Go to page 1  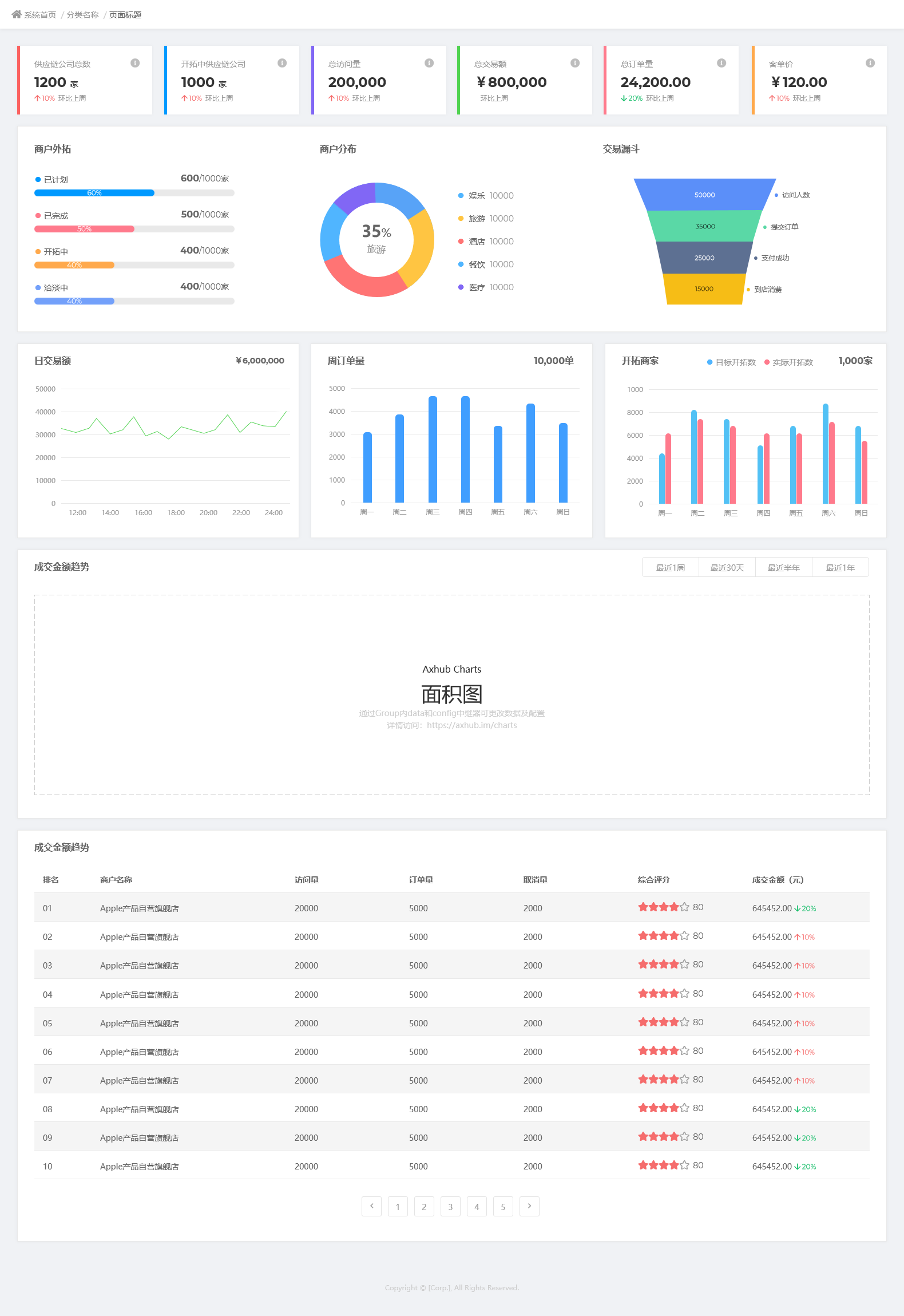[x=398, y=1206]
